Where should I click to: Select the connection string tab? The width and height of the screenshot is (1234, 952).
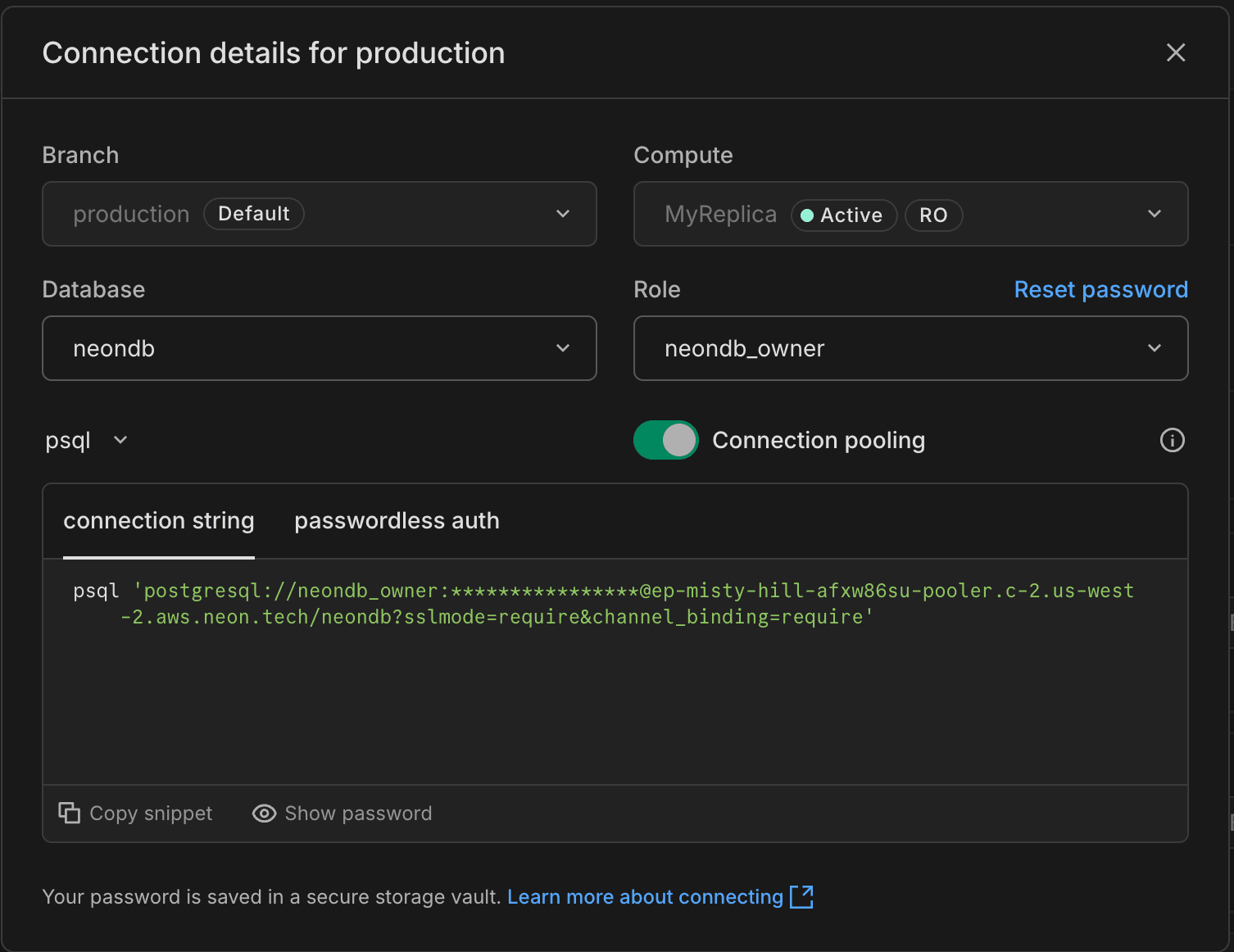click(x=159, y=520)
